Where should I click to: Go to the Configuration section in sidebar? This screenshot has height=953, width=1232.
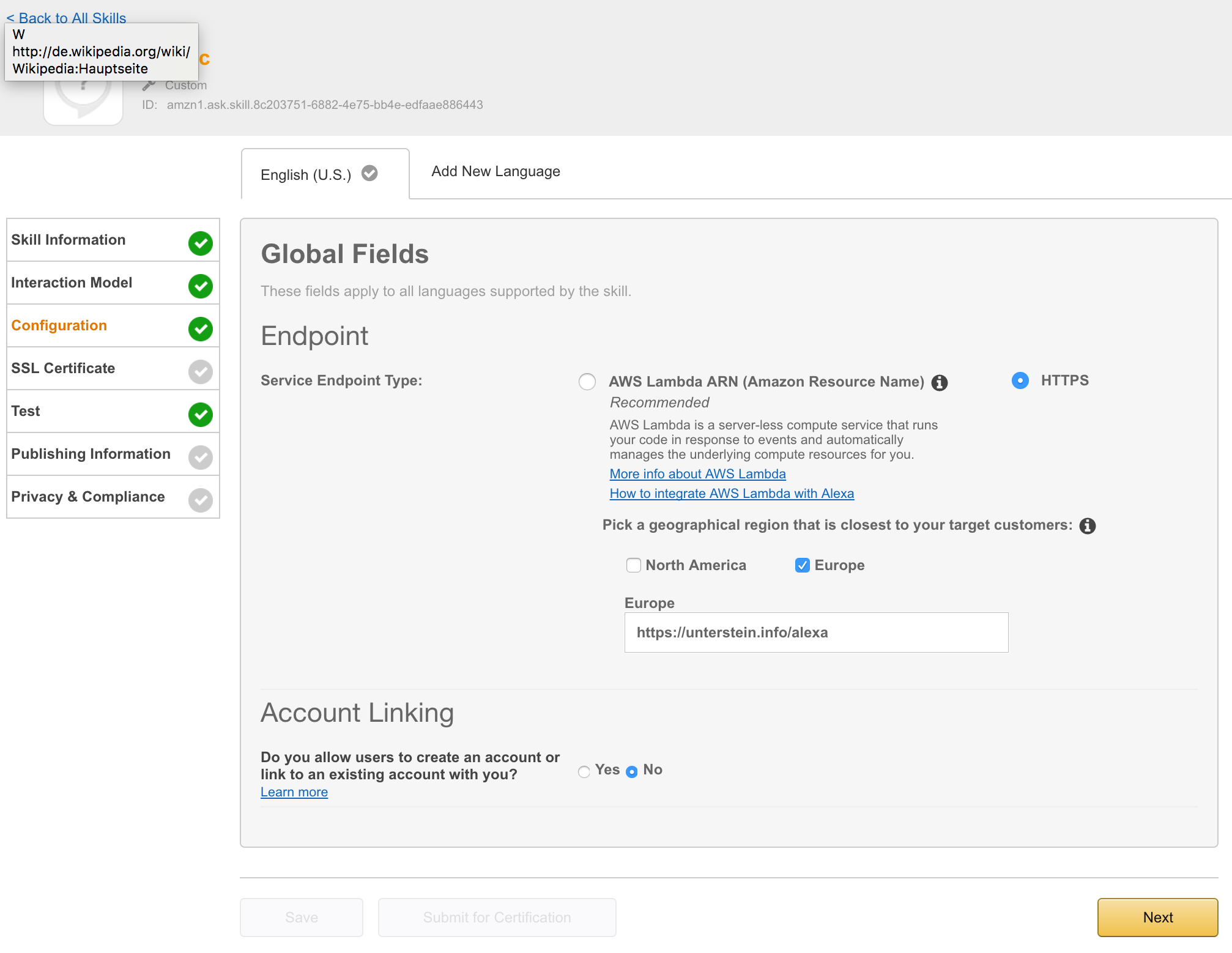[59, 325]
